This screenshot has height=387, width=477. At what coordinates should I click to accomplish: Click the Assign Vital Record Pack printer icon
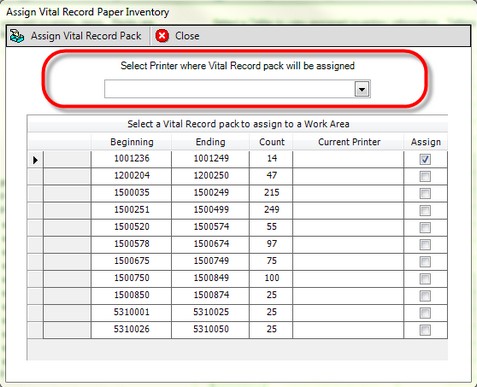click(17, 36)
